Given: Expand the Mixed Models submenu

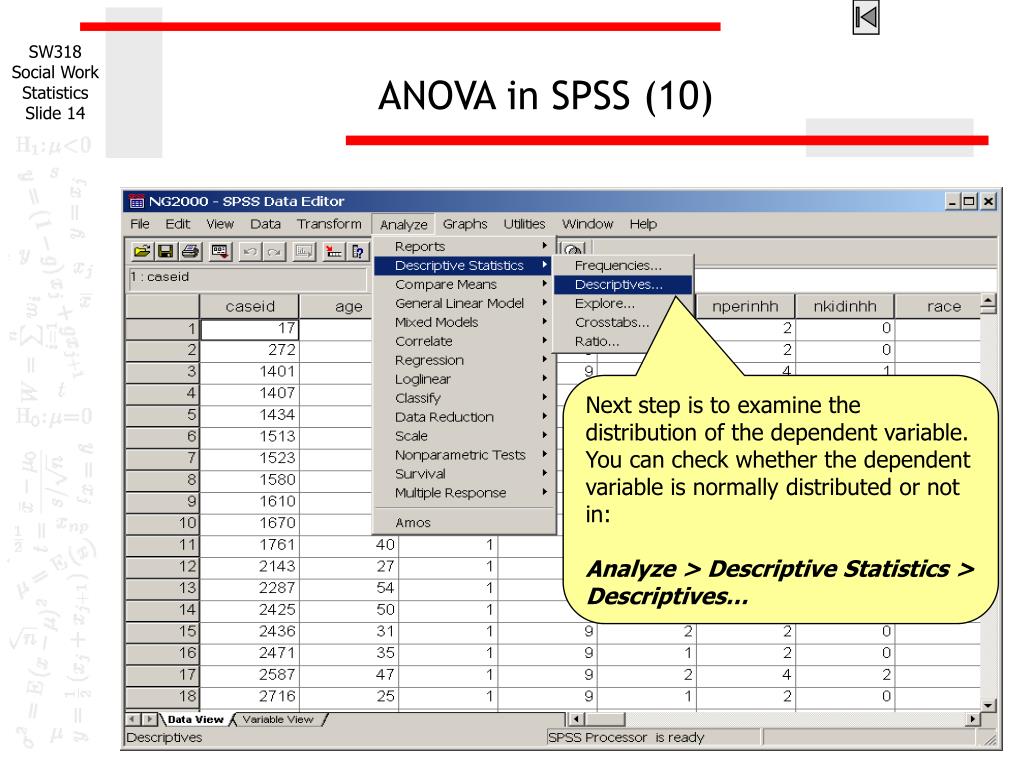Looking at the screenshot, I should point(464,323).
